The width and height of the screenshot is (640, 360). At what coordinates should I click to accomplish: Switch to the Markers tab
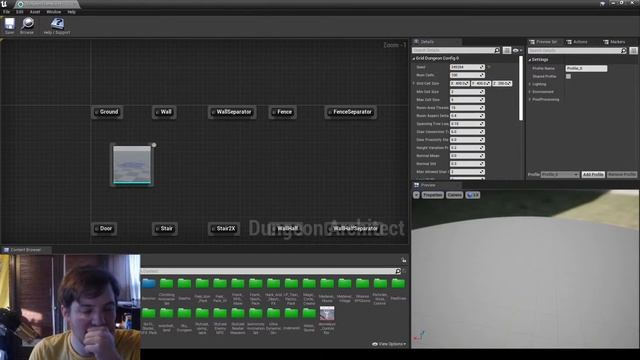[x=615, y=42]
